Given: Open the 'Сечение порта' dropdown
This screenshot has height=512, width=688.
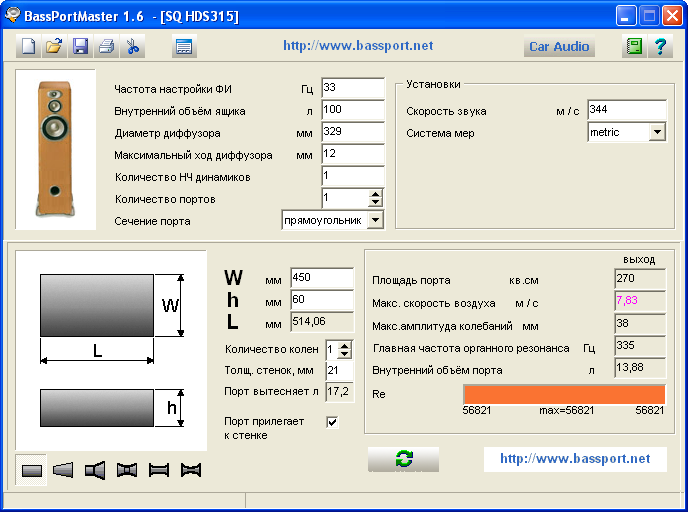Looking at the screenshot, I should coord(376,220).
